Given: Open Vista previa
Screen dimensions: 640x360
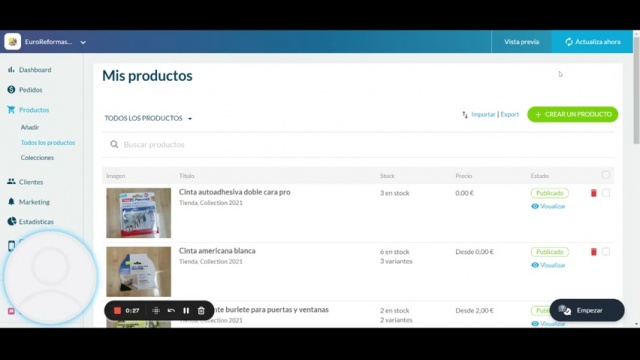Looking at the screenshot, I should pos(521,42).
